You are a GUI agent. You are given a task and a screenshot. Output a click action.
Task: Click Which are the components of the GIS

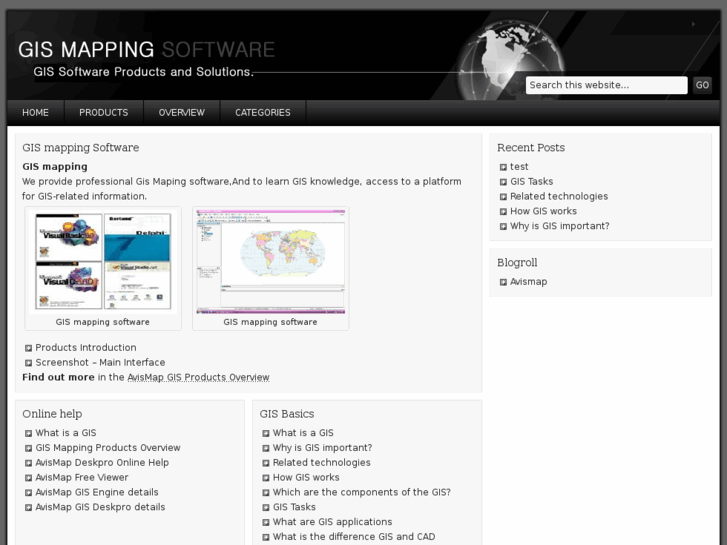click(x=361, y=493)
